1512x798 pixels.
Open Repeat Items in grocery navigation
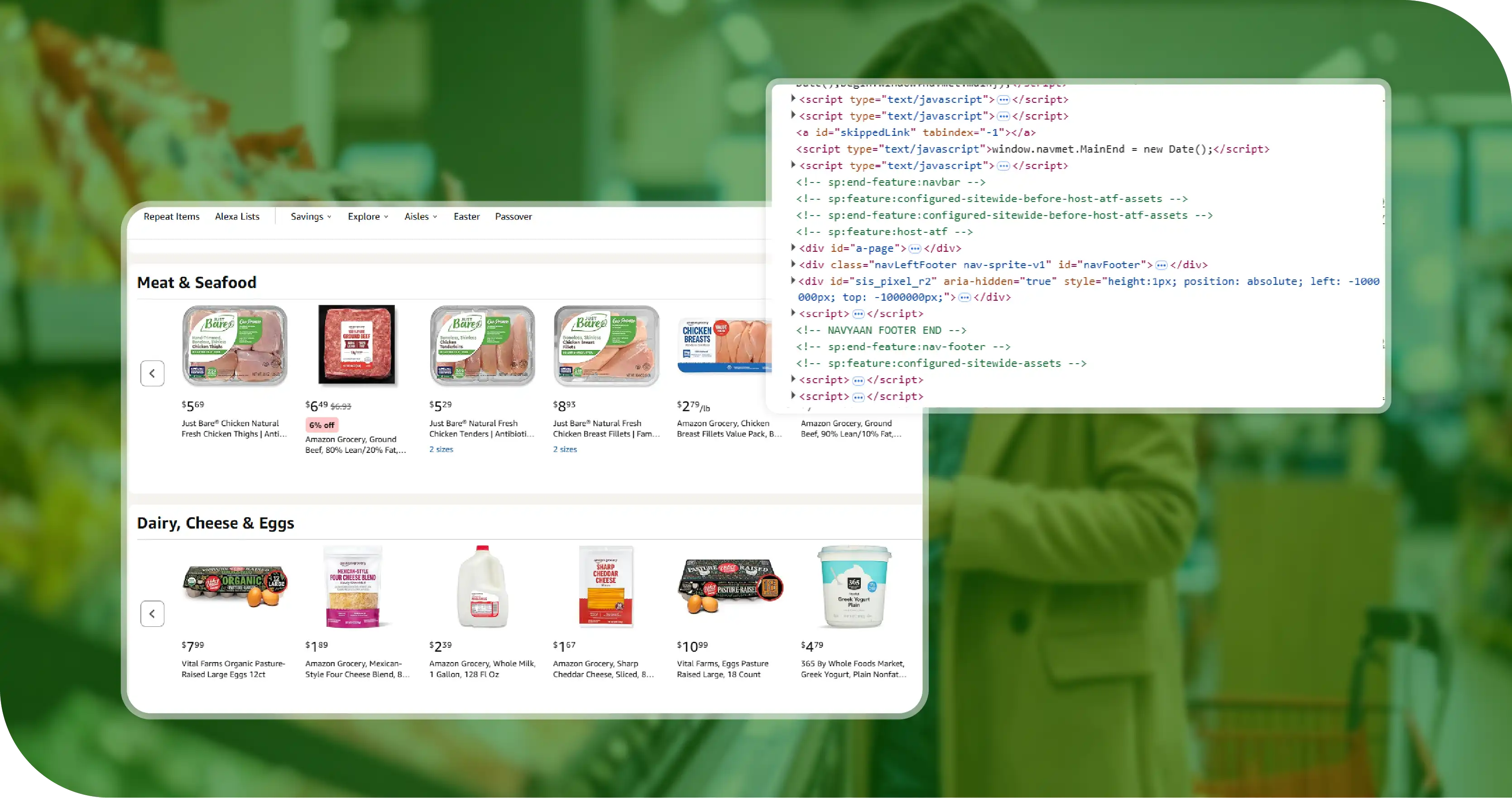pyautogui.click(x=171, y=216)
